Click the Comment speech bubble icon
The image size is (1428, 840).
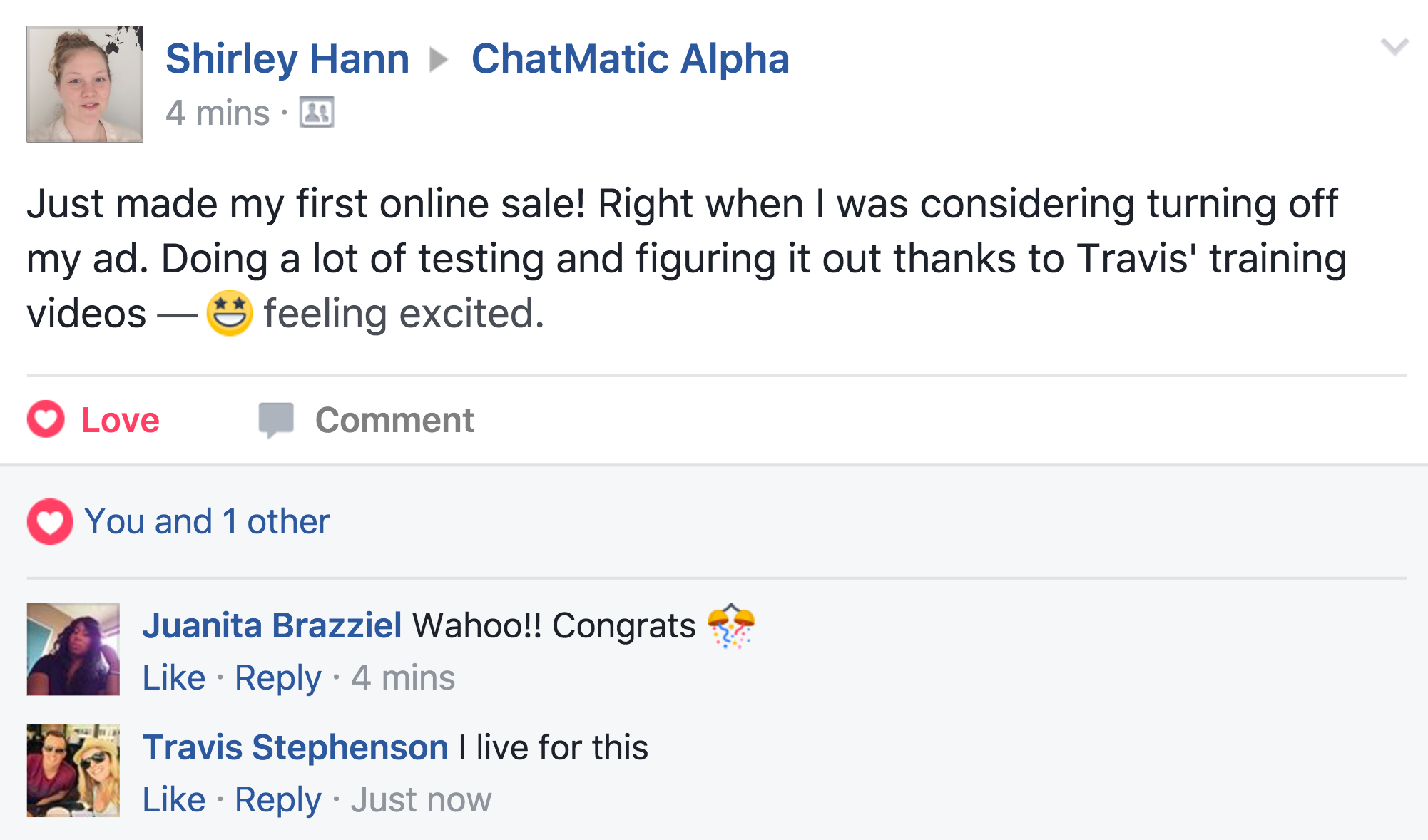[276, 420]
